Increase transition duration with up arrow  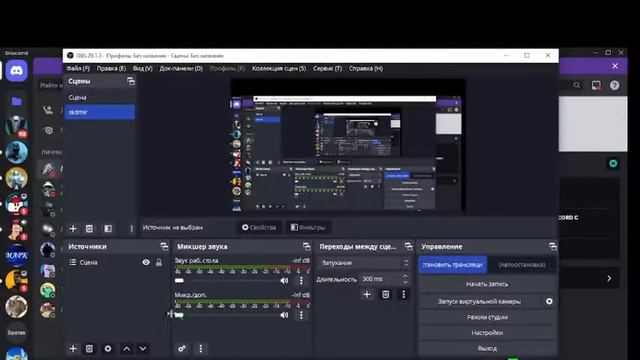(x=405, y=276)
